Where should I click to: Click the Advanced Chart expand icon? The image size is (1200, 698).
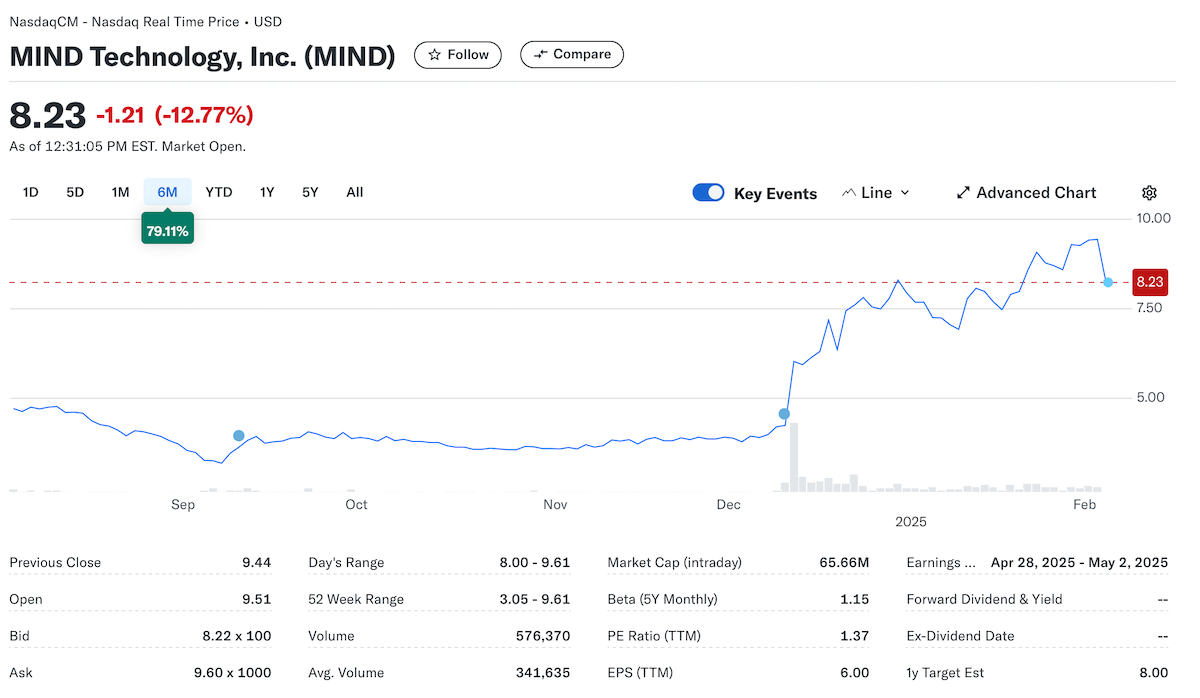click(963, 193)
